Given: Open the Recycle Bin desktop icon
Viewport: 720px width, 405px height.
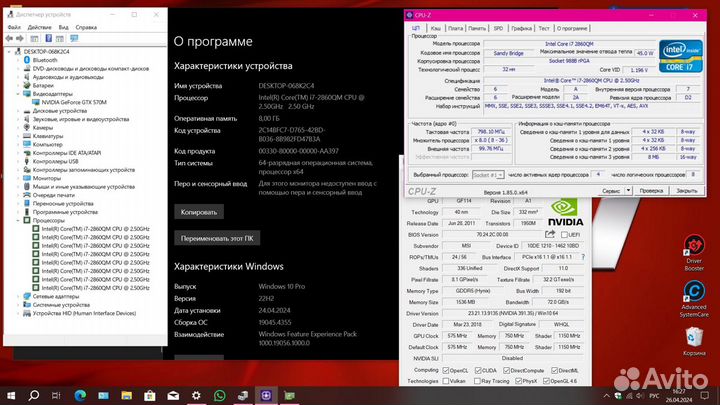Looking at the screenshot, I should 694,341.
